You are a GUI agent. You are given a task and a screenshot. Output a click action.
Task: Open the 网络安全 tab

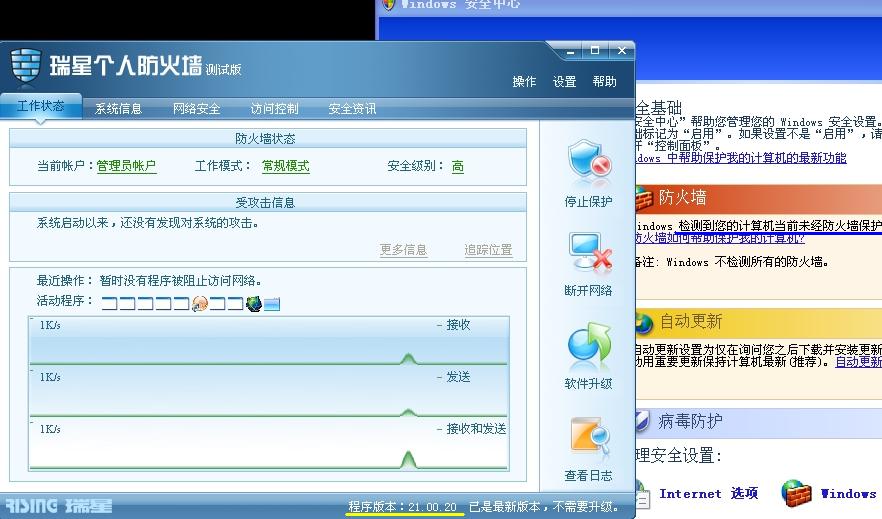(x=196, y=109)
